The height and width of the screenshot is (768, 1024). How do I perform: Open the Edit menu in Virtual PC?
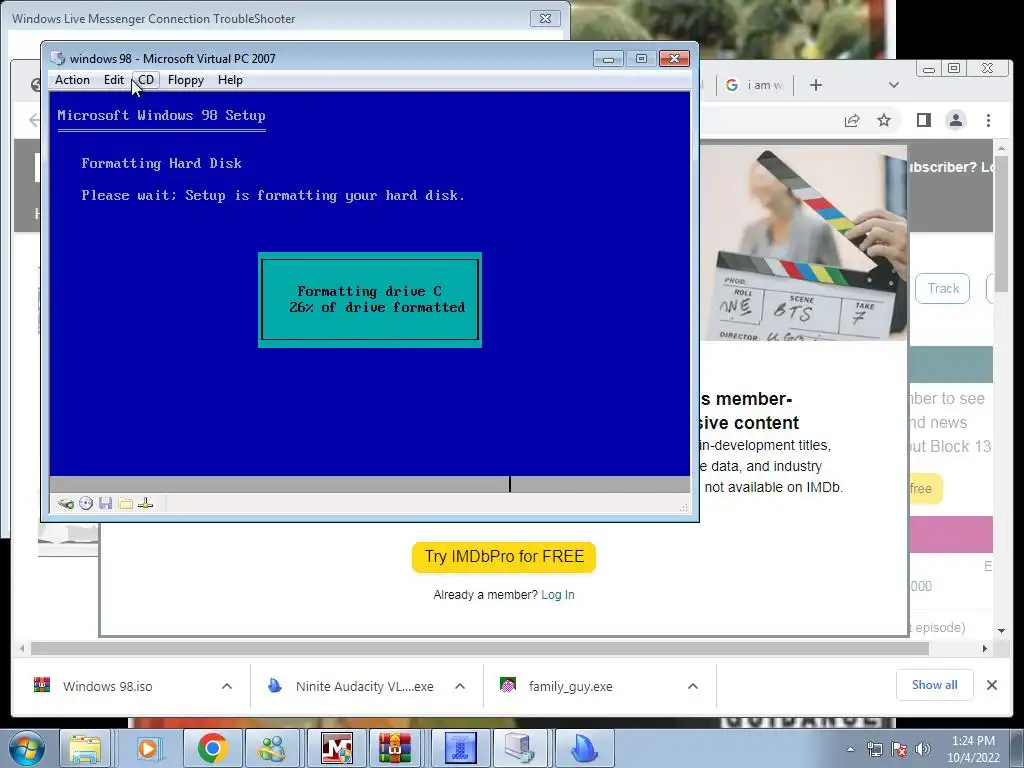(x=114, y=80)
